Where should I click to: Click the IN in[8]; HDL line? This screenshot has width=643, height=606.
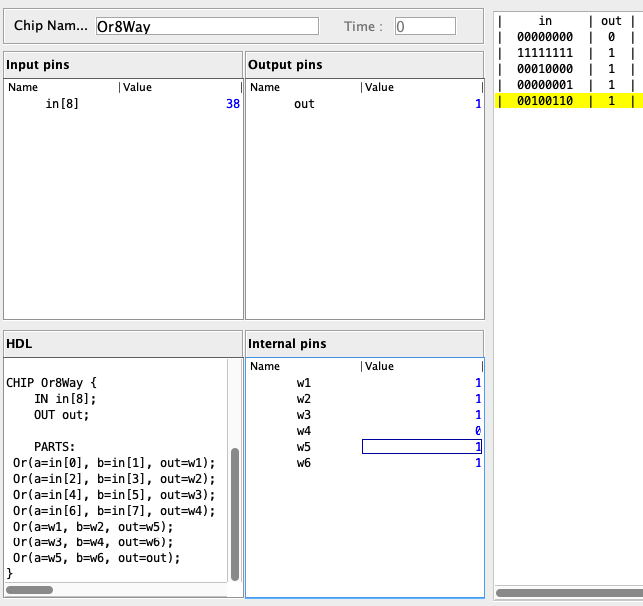[65, 399]
